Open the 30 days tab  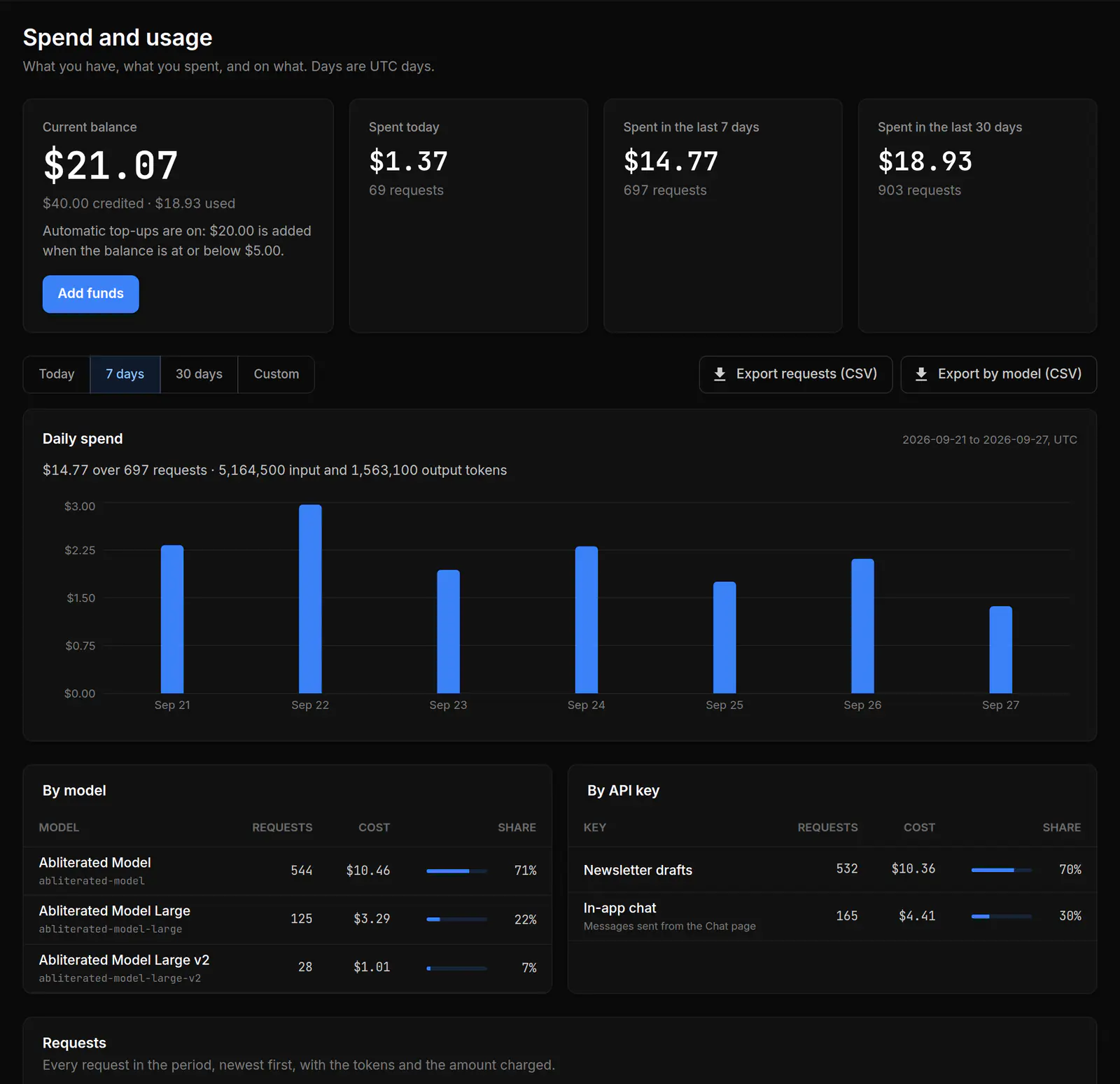point(199,374)
